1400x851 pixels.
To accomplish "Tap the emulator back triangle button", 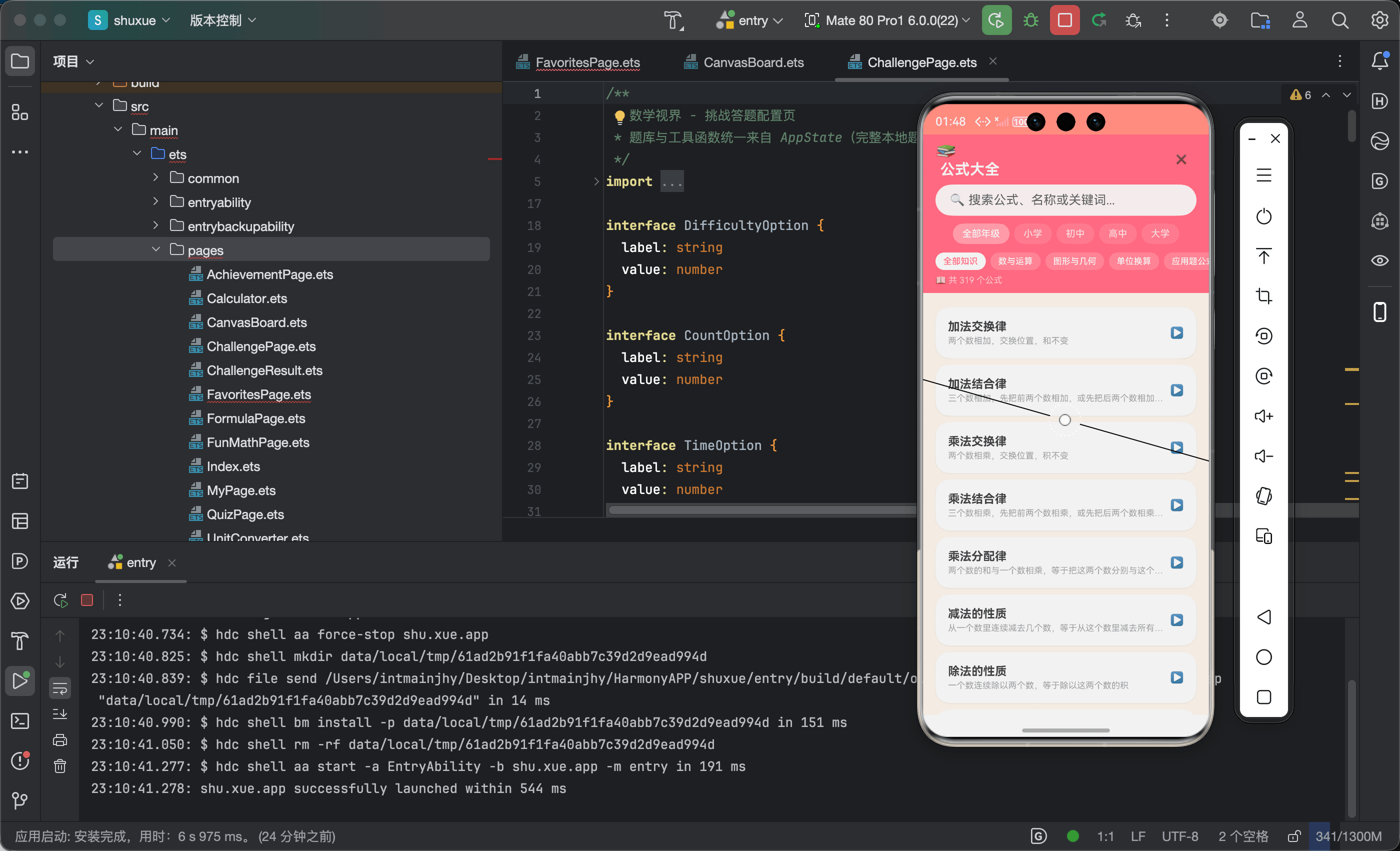I will point(1263,617).
